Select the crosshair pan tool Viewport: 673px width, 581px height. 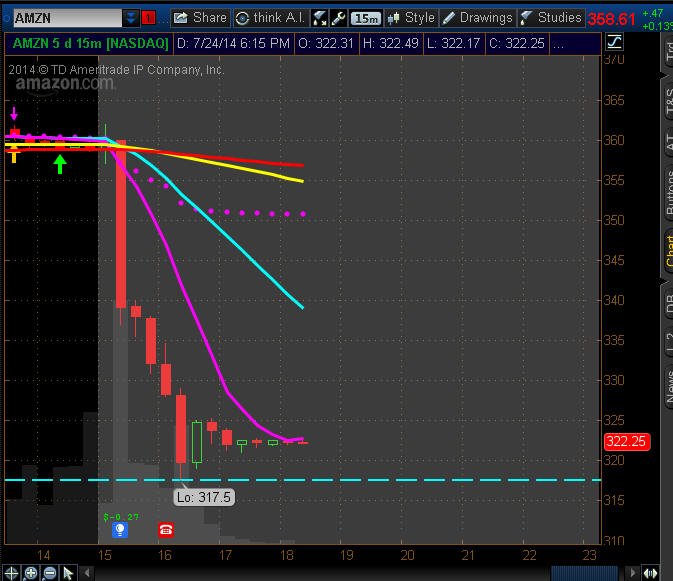(12, 573)
